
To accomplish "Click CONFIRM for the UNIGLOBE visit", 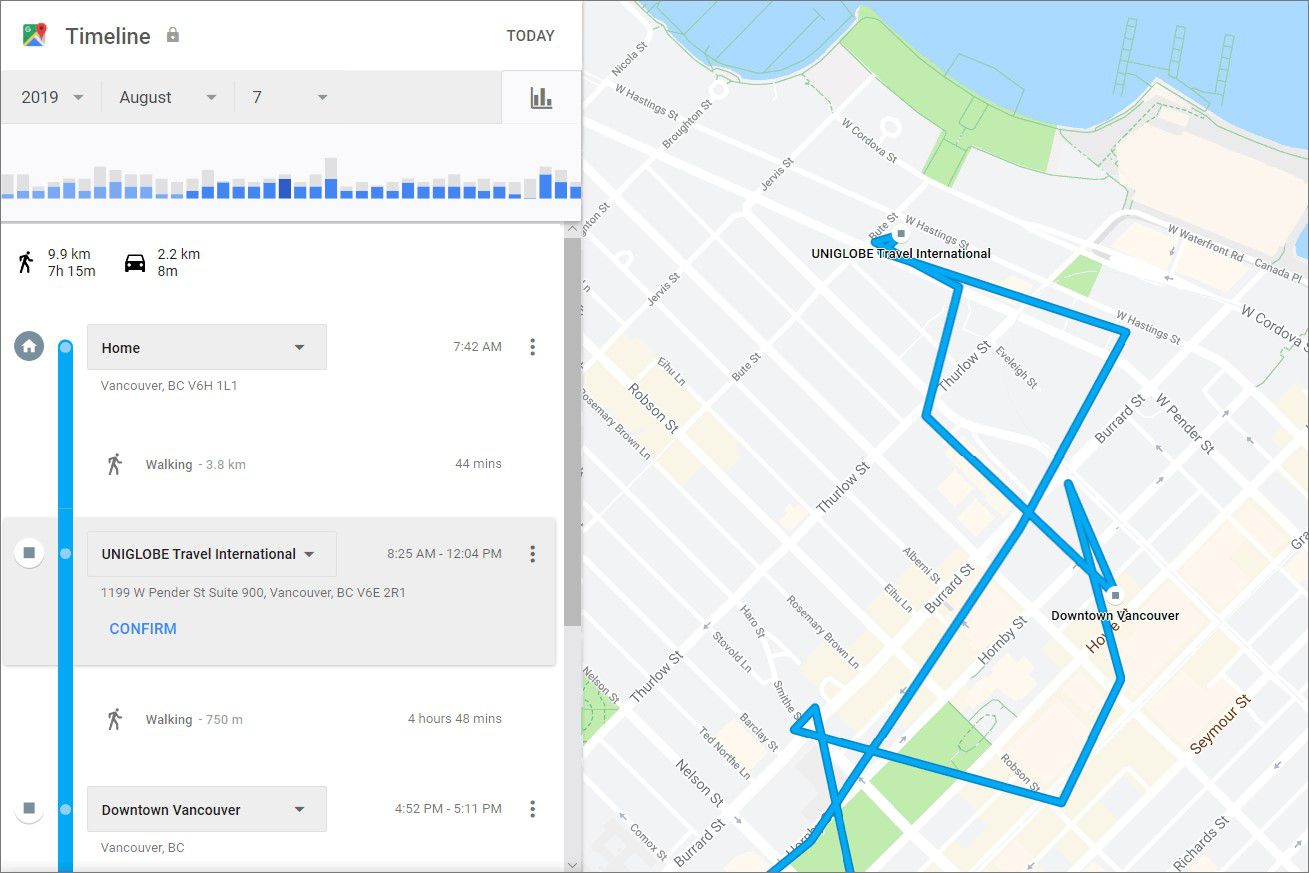I will coord(143,629).
